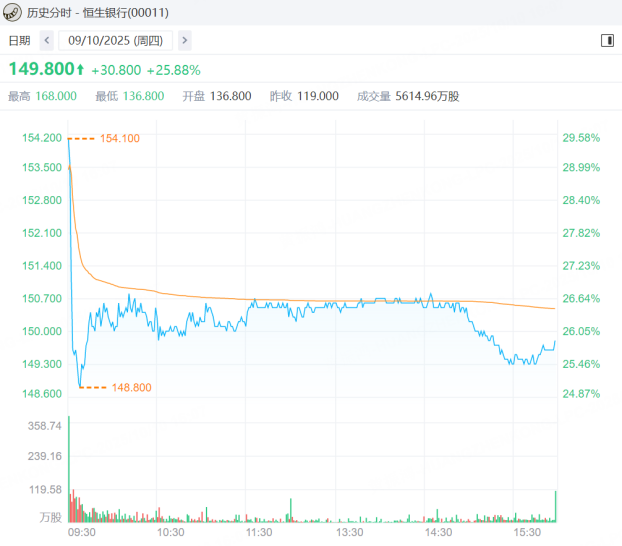Click the 15:30 time axis label
Screen dimensions: 622x546
527,532
